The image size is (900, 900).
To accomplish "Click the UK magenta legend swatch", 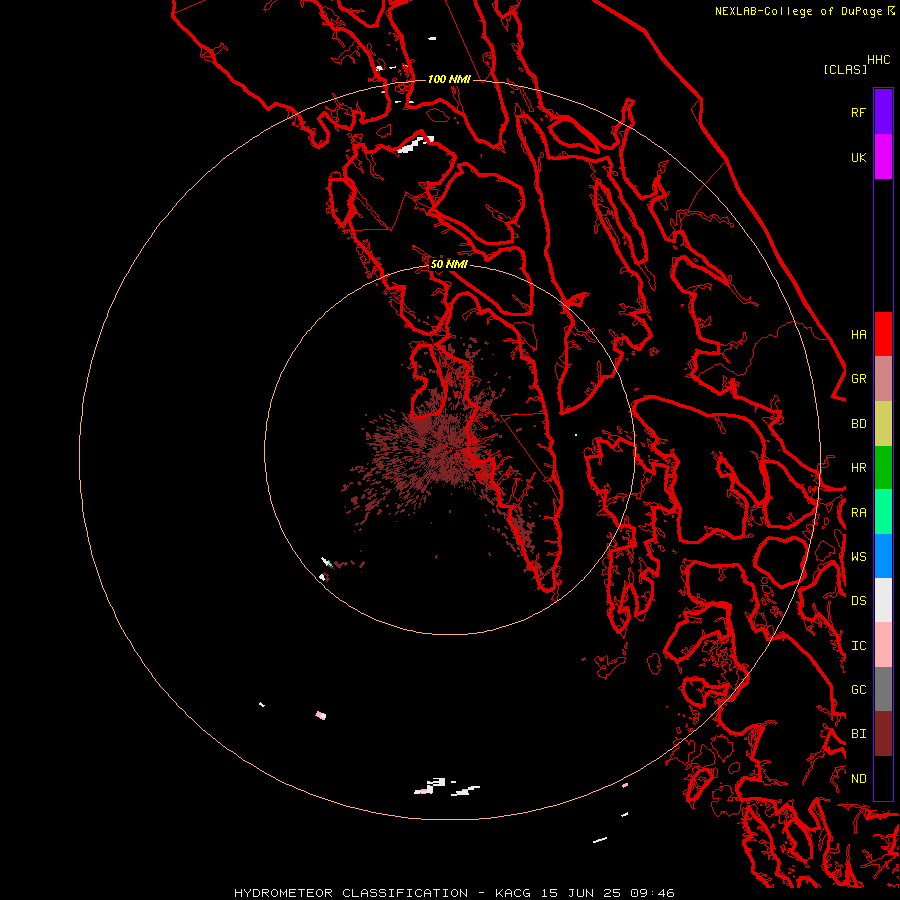I will [x=883, y=157].
